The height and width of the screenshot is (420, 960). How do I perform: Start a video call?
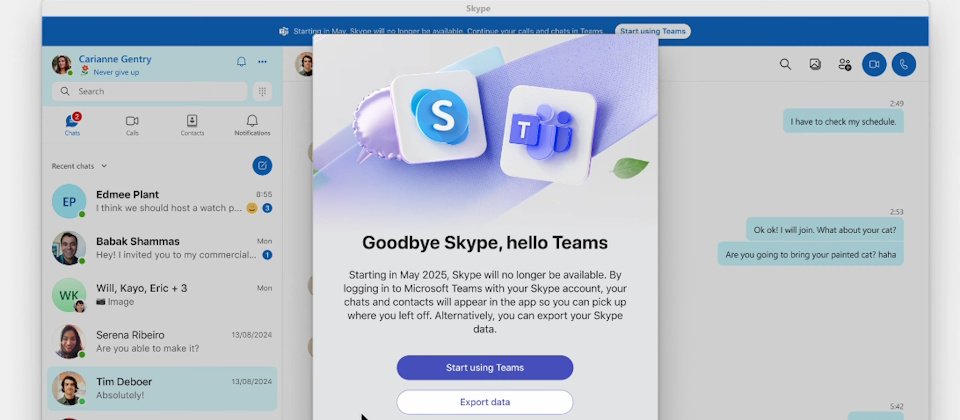(874, 64)
